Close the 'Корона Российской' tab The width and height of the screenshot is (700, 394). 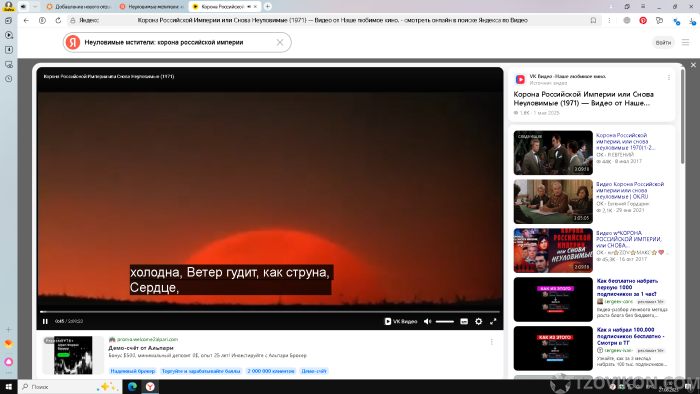pyautogui.click(x=255, y=7)
